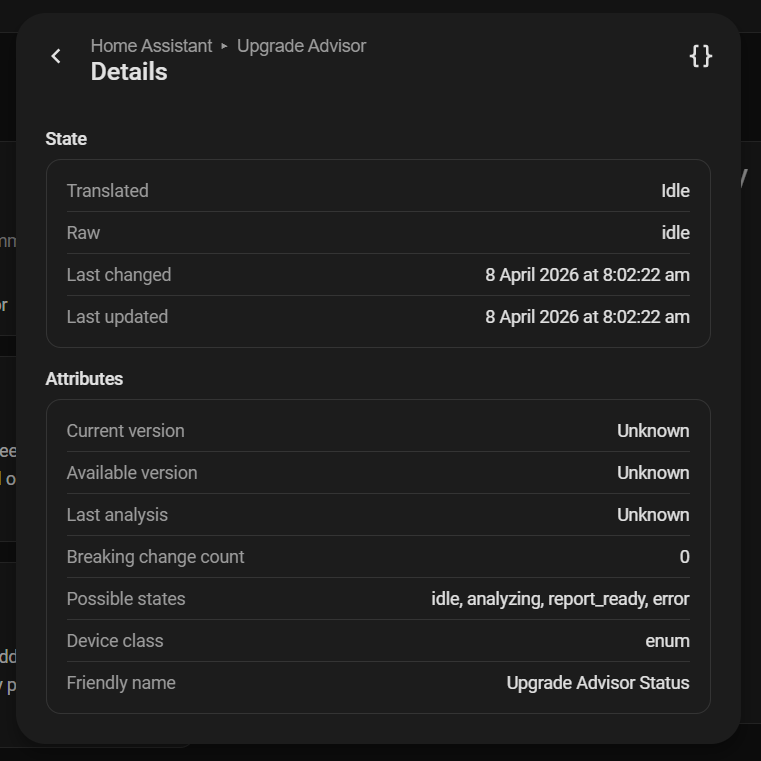Click the Details dialog title
This screenshot has height=761, width=761.
(129, 72)
